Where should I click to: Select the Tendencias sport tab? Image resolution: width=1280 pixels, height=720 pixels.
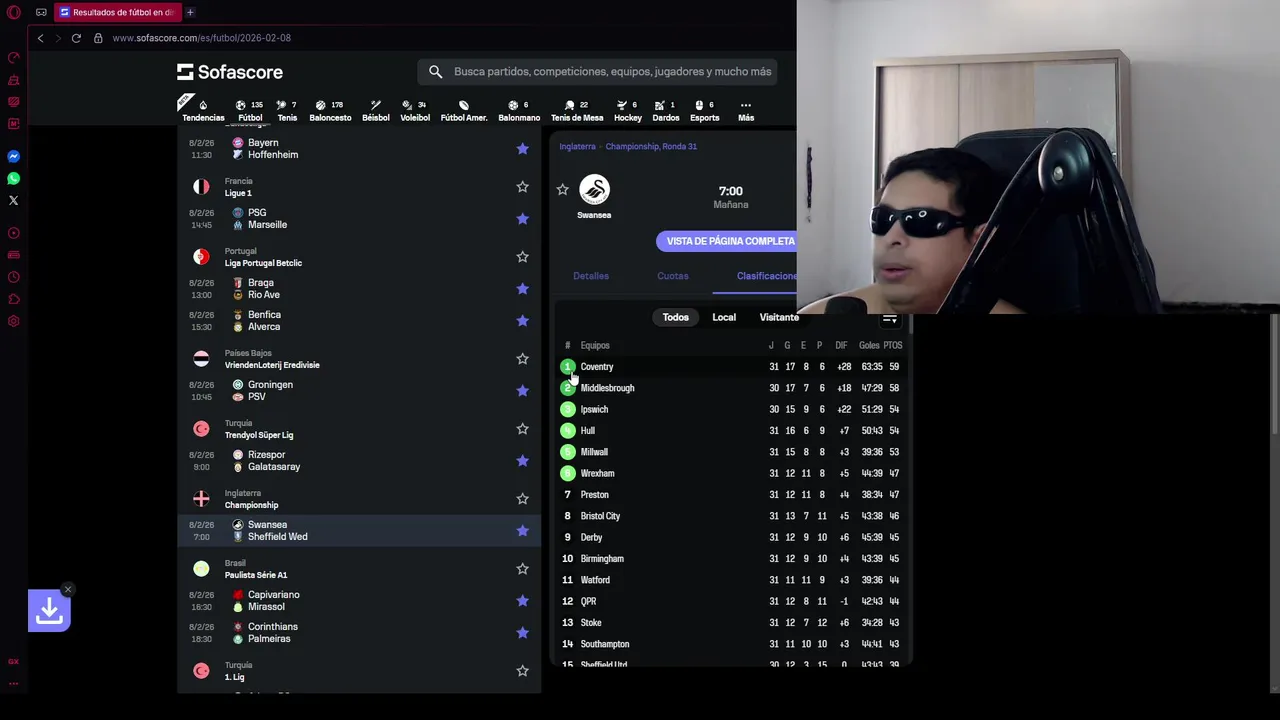(x=203, y=111)
